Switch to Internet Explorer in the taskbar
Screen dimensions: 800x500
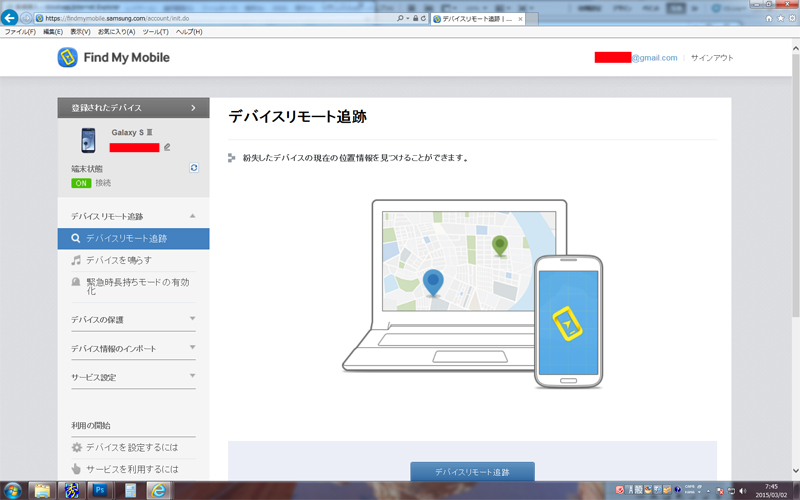pos(159,491)
